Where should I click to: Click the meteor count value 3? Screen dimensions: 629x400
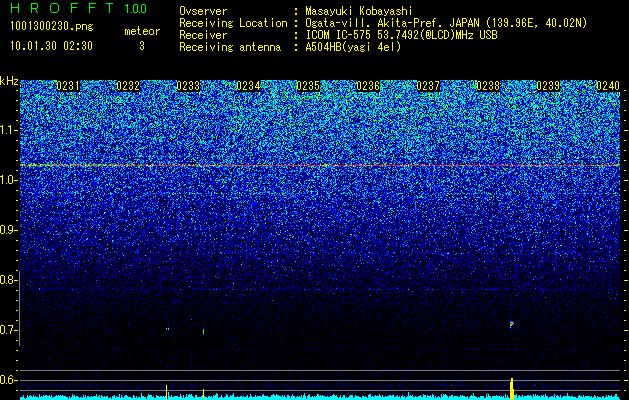point(142,46)
